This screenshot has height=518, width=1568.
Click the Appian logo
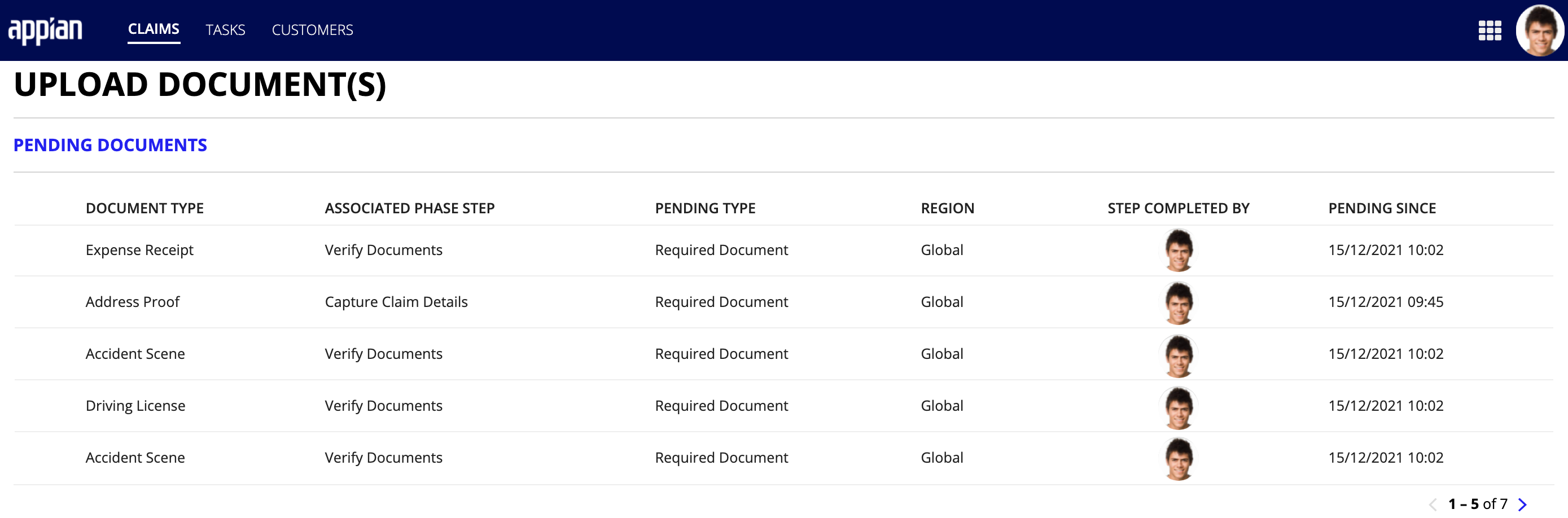(x=46, y=29)
